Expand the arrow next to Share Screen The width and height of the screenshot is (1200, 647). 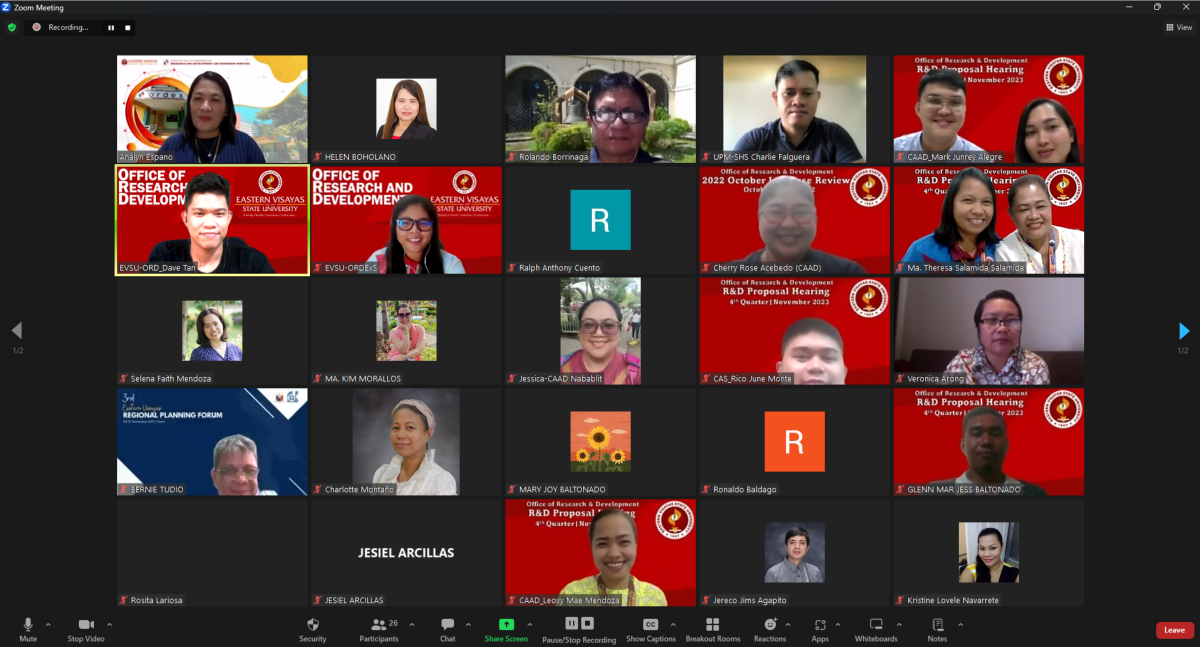[530, 624]
